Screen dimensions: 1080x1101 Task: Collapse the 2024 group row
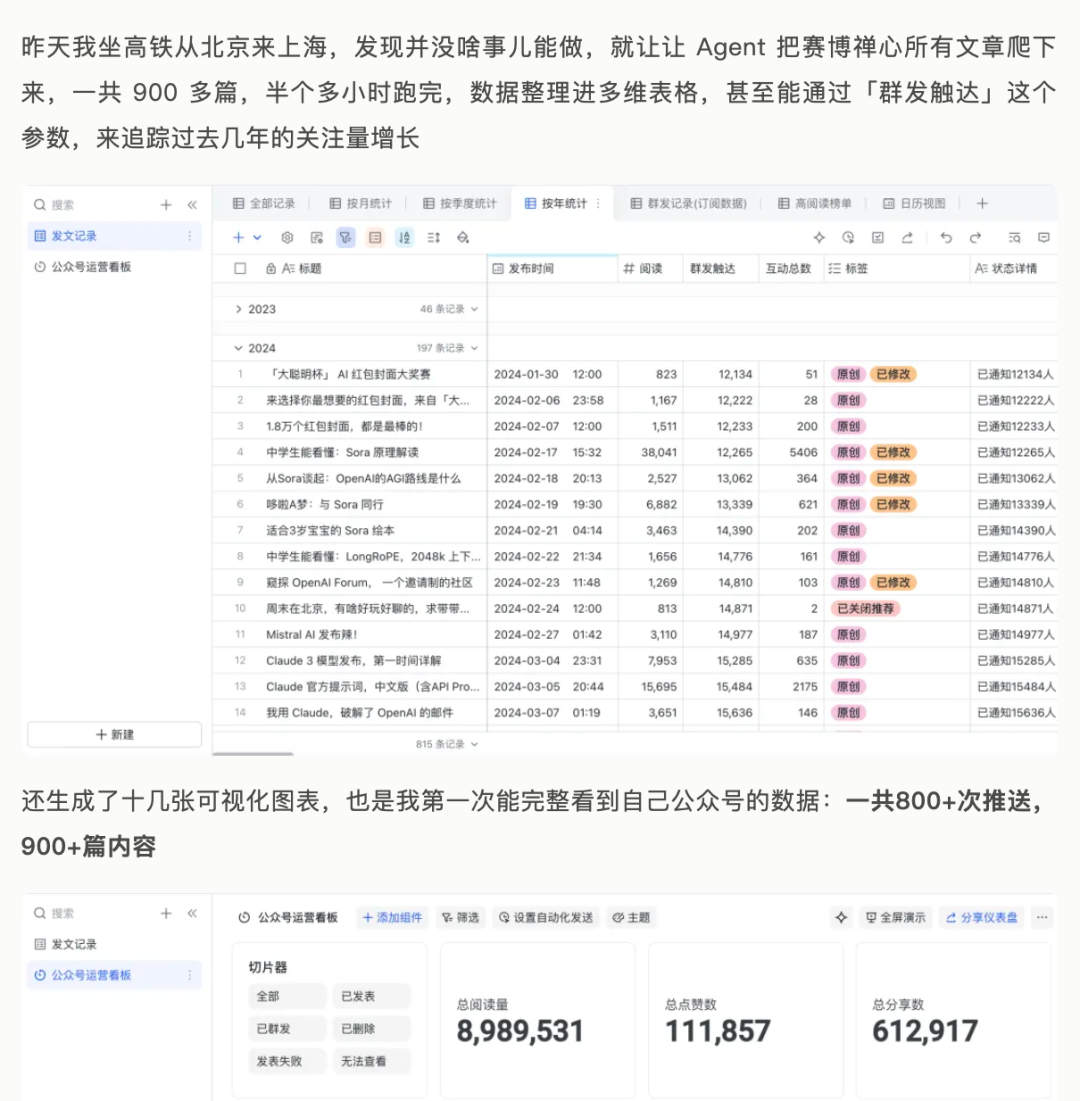pyautogui.click(x=238, y=348)
